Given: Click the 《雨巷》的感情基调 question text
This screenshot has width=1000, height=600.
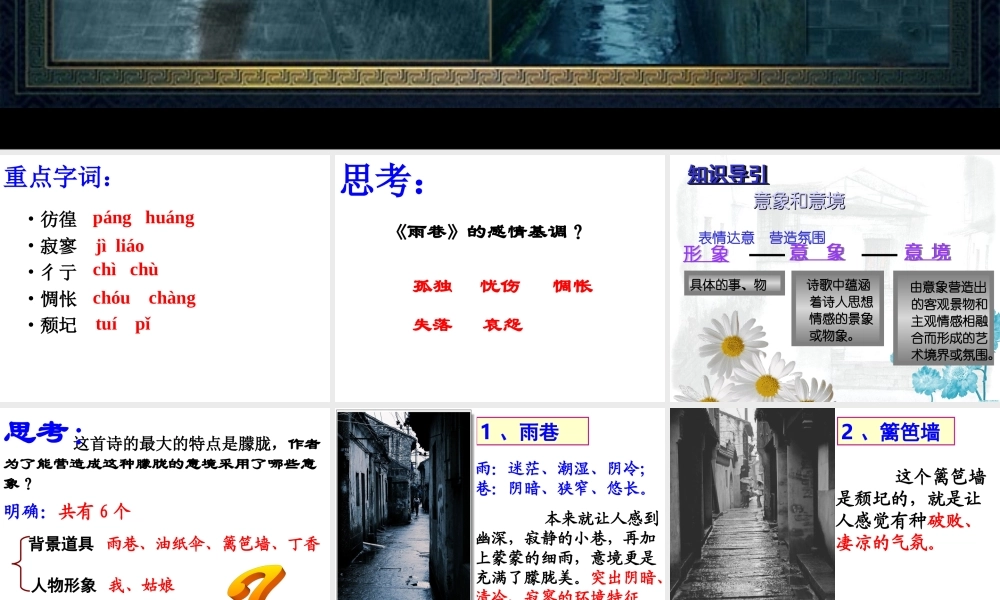Looking at the screenshot, I should tap(488, 232).
